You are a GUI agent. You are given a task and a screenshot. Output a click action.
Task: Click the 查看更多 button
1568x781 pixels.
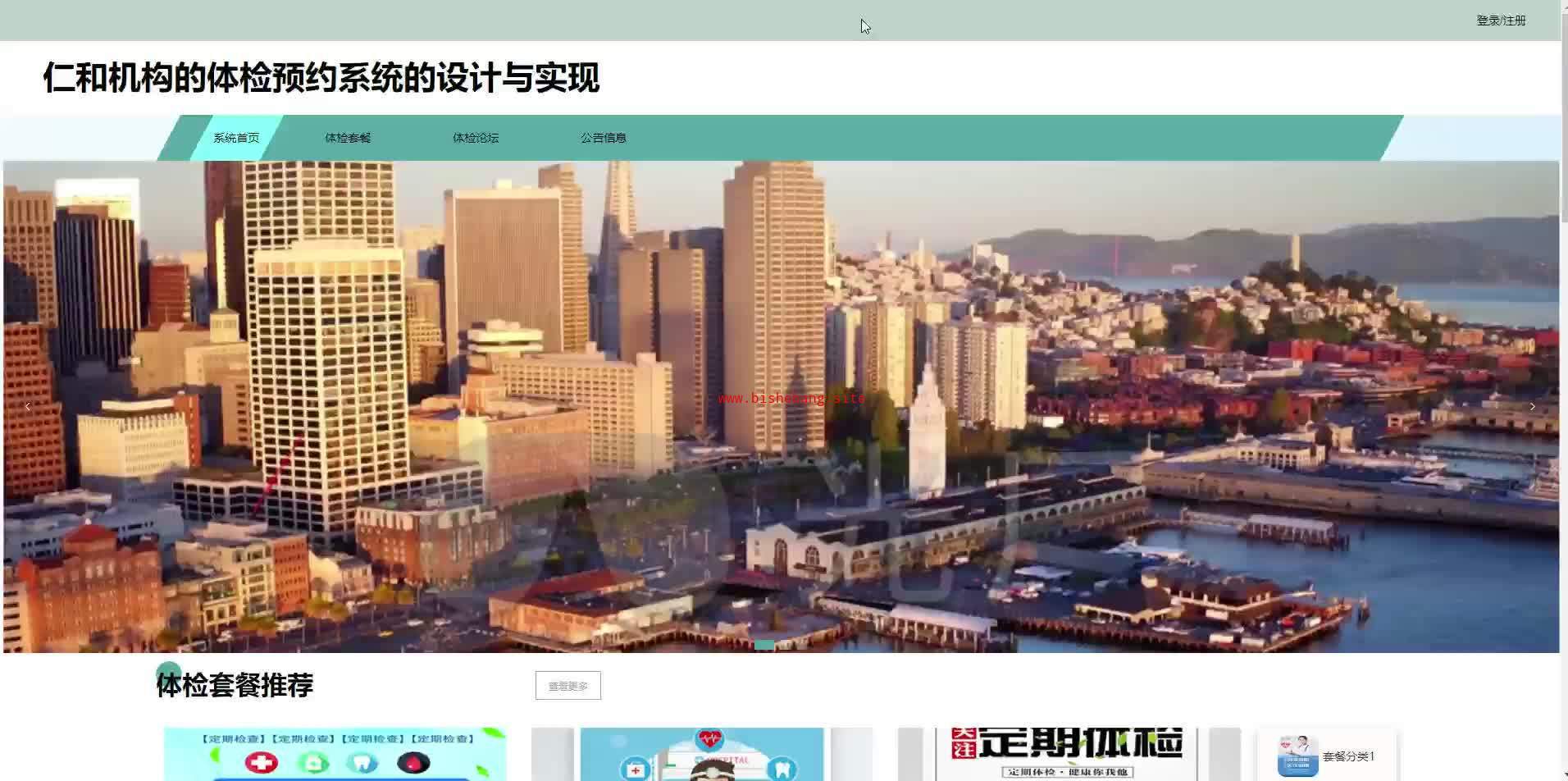click(567, 686)
